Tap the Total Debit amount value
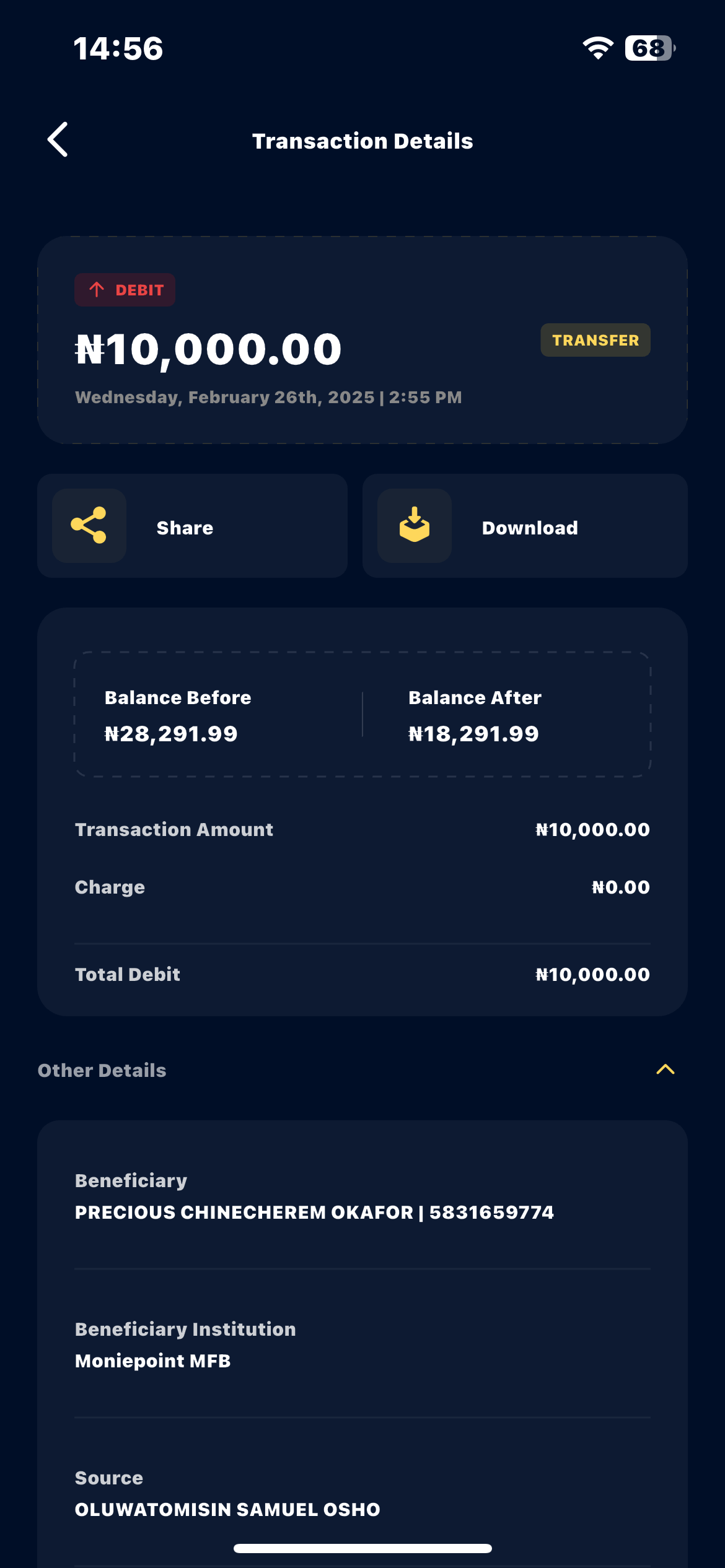Screen dimensions: 725x1568 (x=592, y=975)
